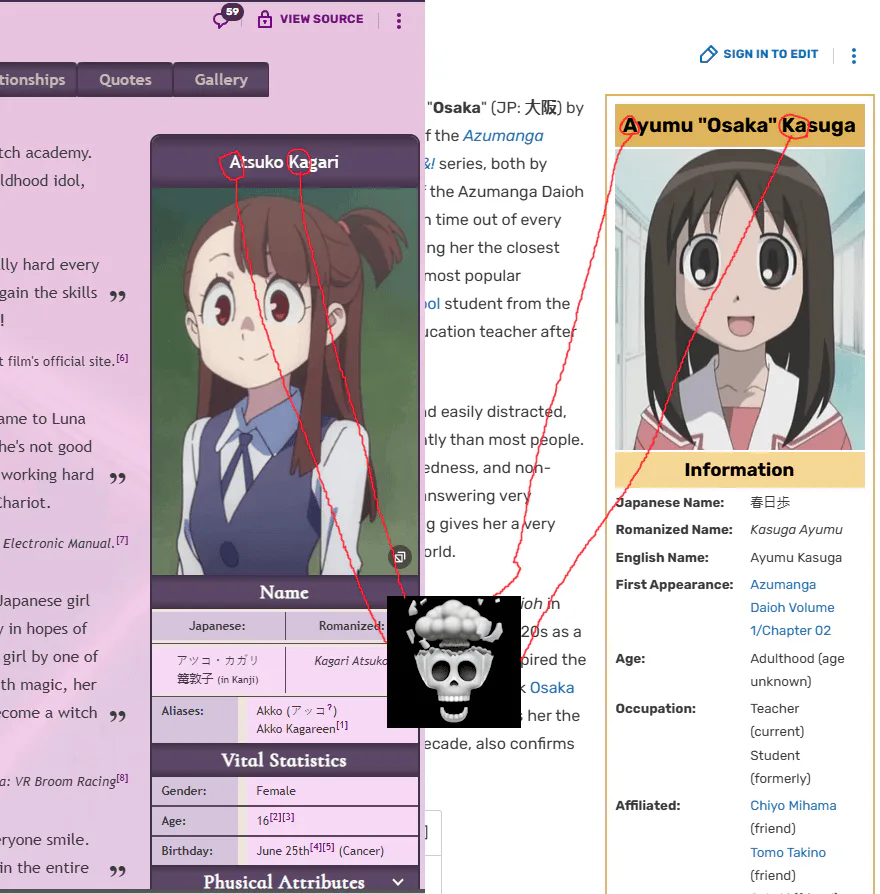Click the Age: label in Osaka's infobox
The width and height of the screenshot is (880, 894).
630,659
